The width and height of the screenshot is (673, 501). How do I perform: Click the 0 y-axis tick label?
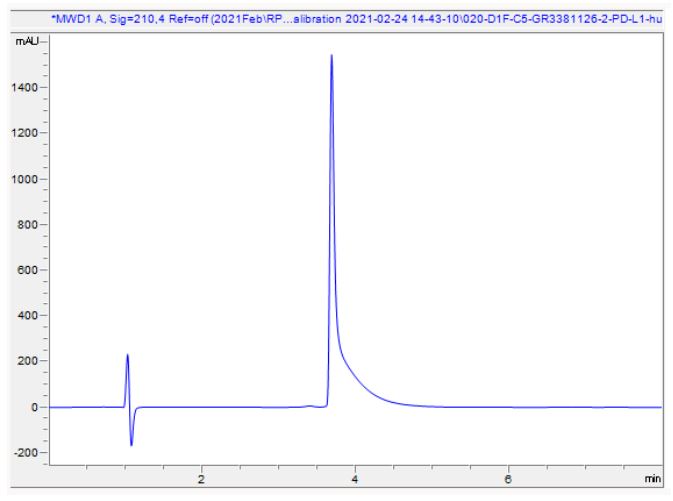[34, 407]
